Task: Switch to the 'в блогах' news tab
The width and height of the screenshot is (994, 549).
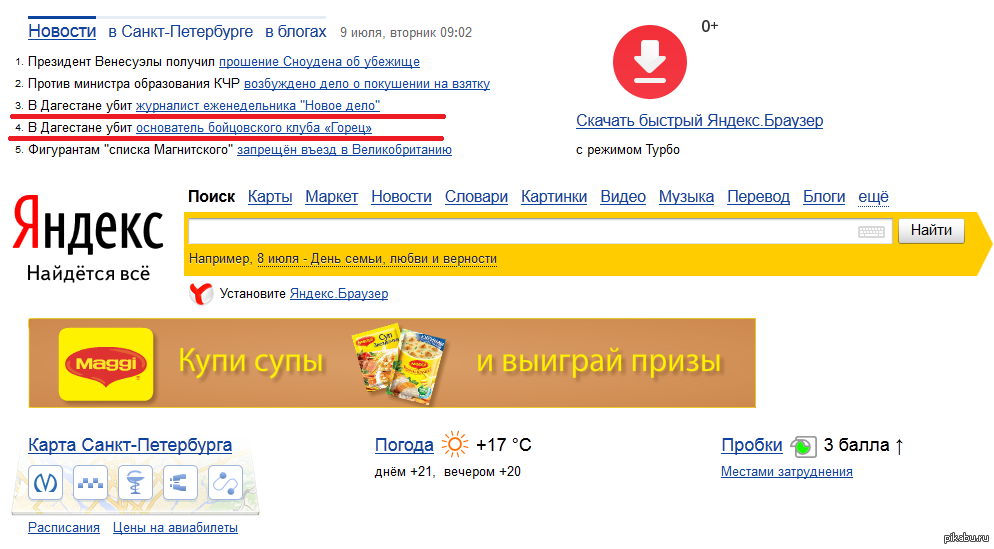Action: (x=295, y=32)
